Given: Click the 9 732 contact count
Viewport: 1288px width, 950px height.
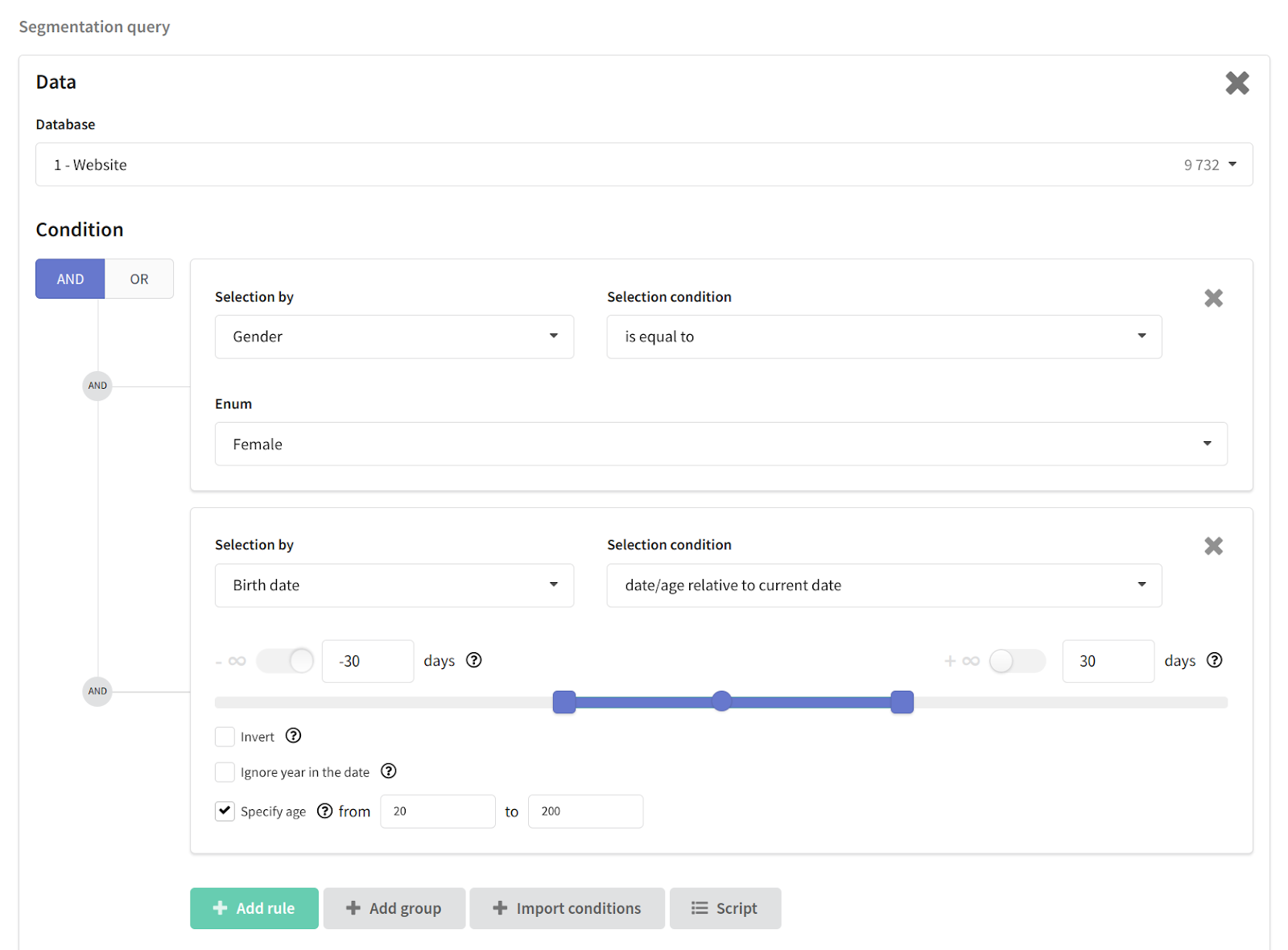Looking at the screenshot, I should 1201,165.
